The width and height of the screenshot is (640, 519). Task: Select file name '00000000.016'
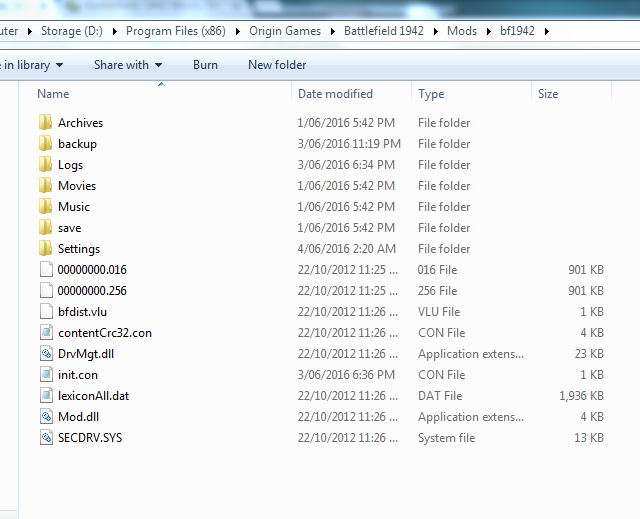[92, 270]
